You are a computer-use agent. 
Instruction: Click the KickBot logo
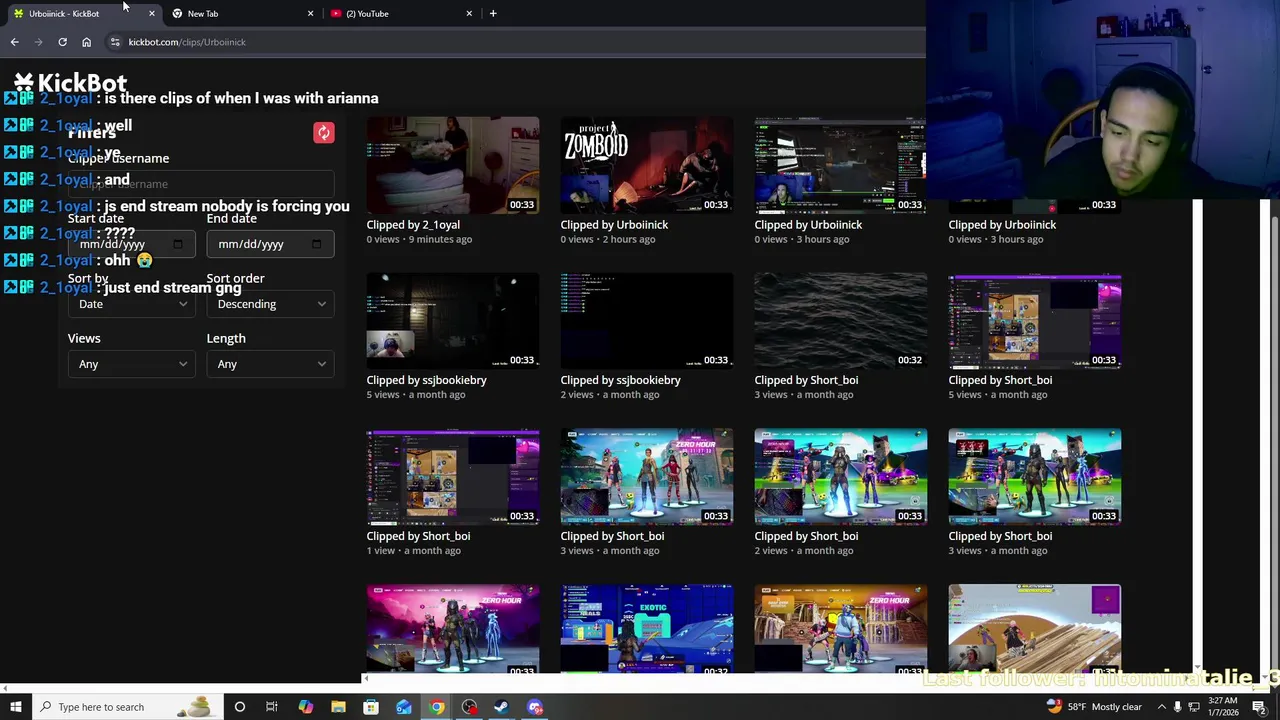tap(70, 83)
